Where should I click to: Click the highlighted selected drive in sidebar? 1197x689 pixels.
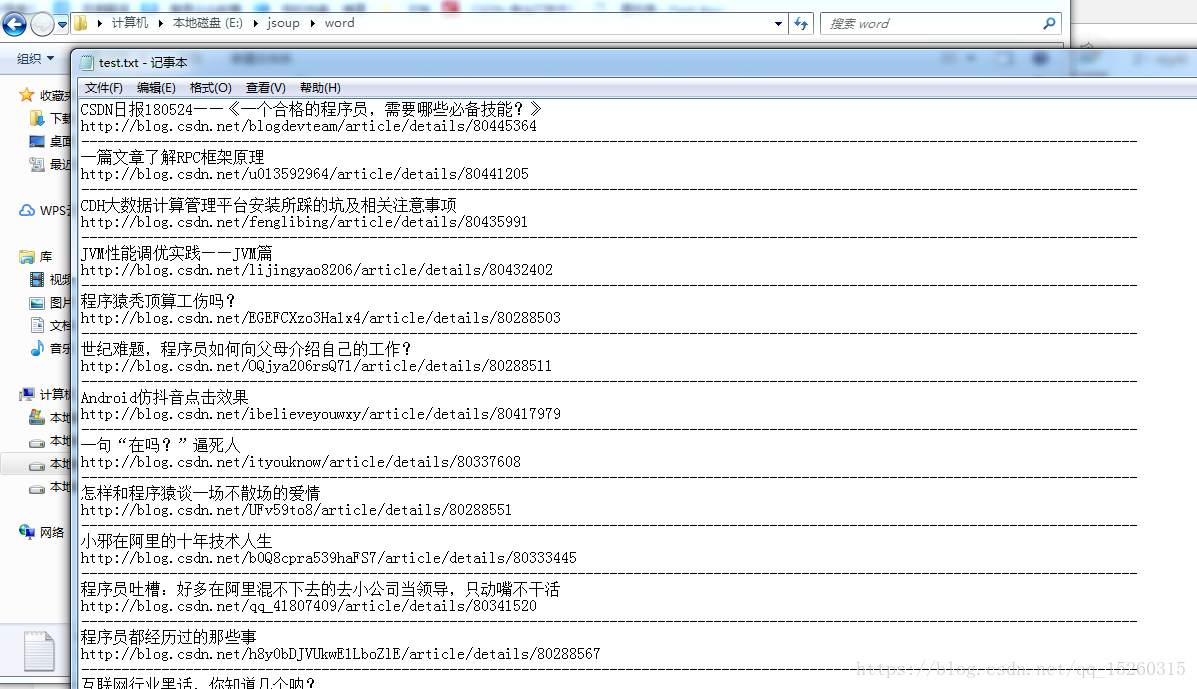pos(37,464)
